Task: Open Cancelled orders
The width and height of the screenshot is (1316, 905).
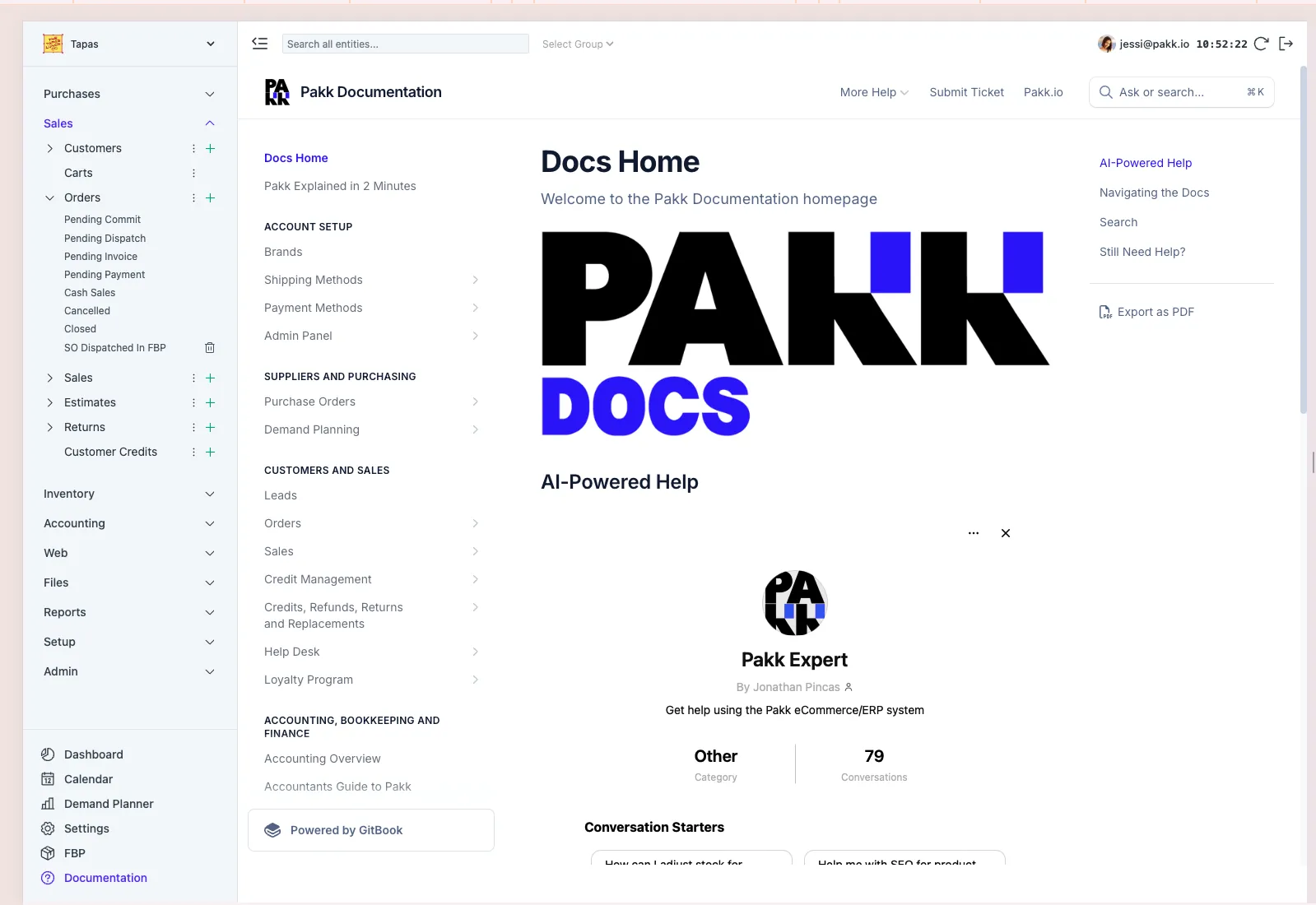Action: click(x=87, y=311)
